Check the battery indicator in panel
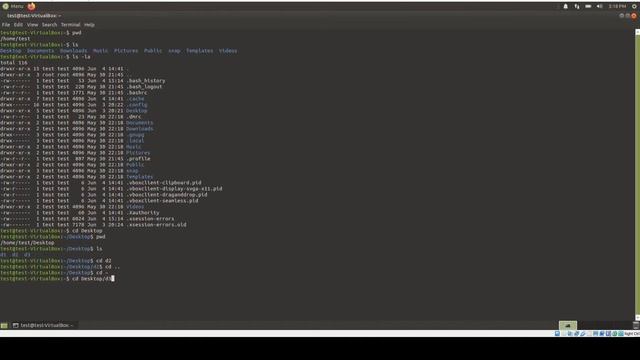Image resolution: width=640 pixels, height=360 pixels. click(x=588, y=6)
